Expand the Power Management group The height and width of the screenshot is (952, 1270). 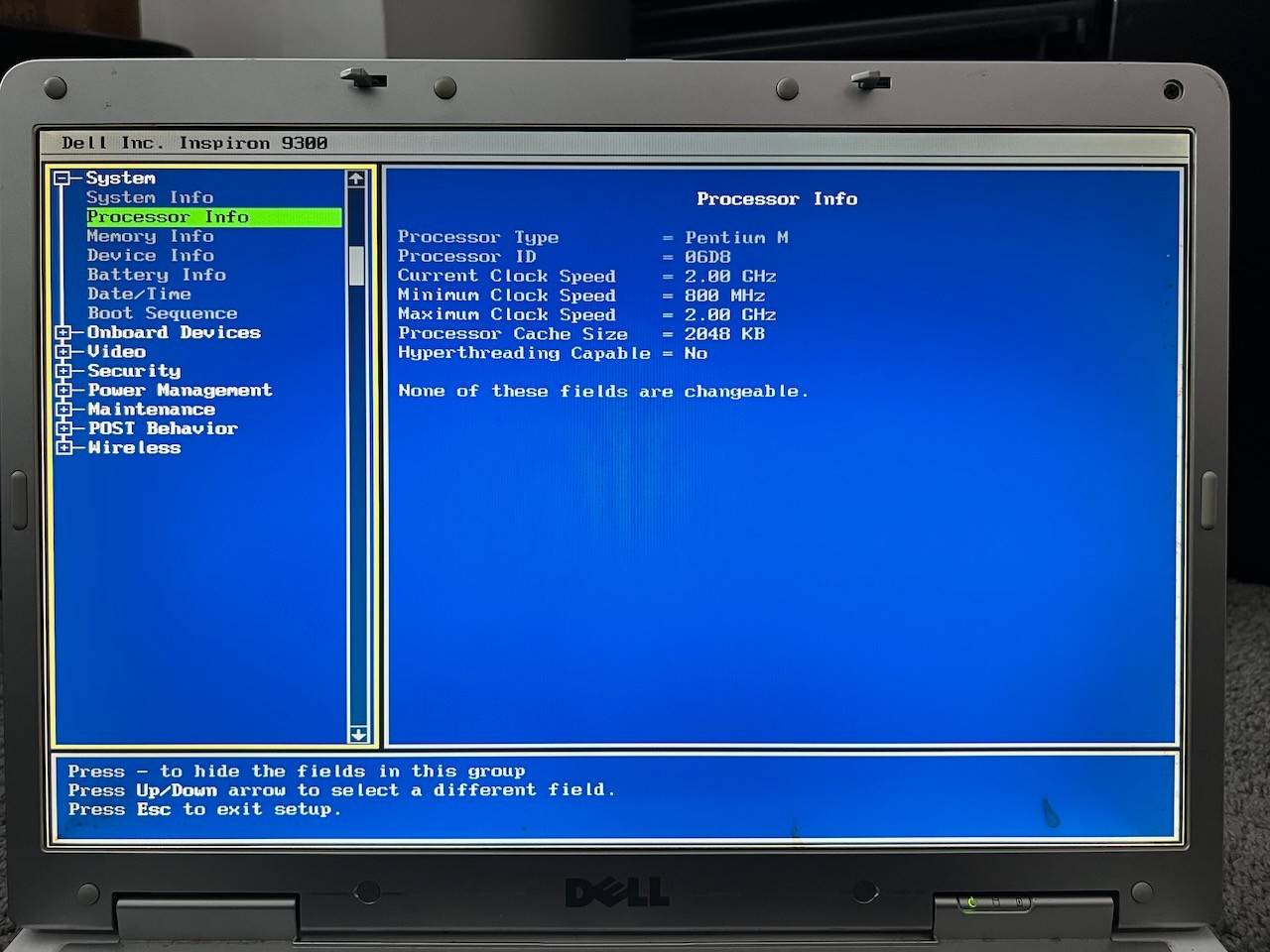point(63,391)
